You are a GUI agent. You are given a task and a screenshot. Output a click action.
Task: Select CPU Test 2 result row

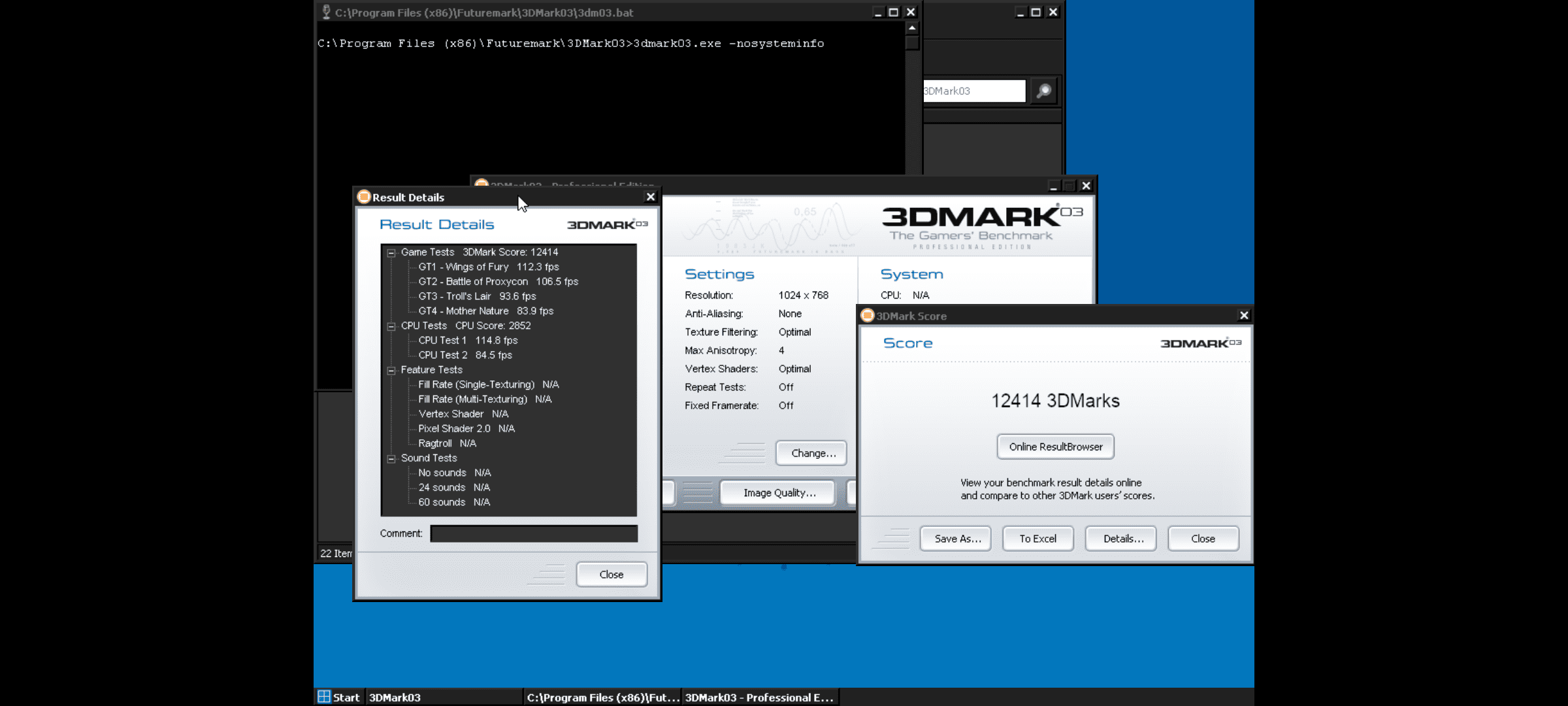(x=465, y=355)
